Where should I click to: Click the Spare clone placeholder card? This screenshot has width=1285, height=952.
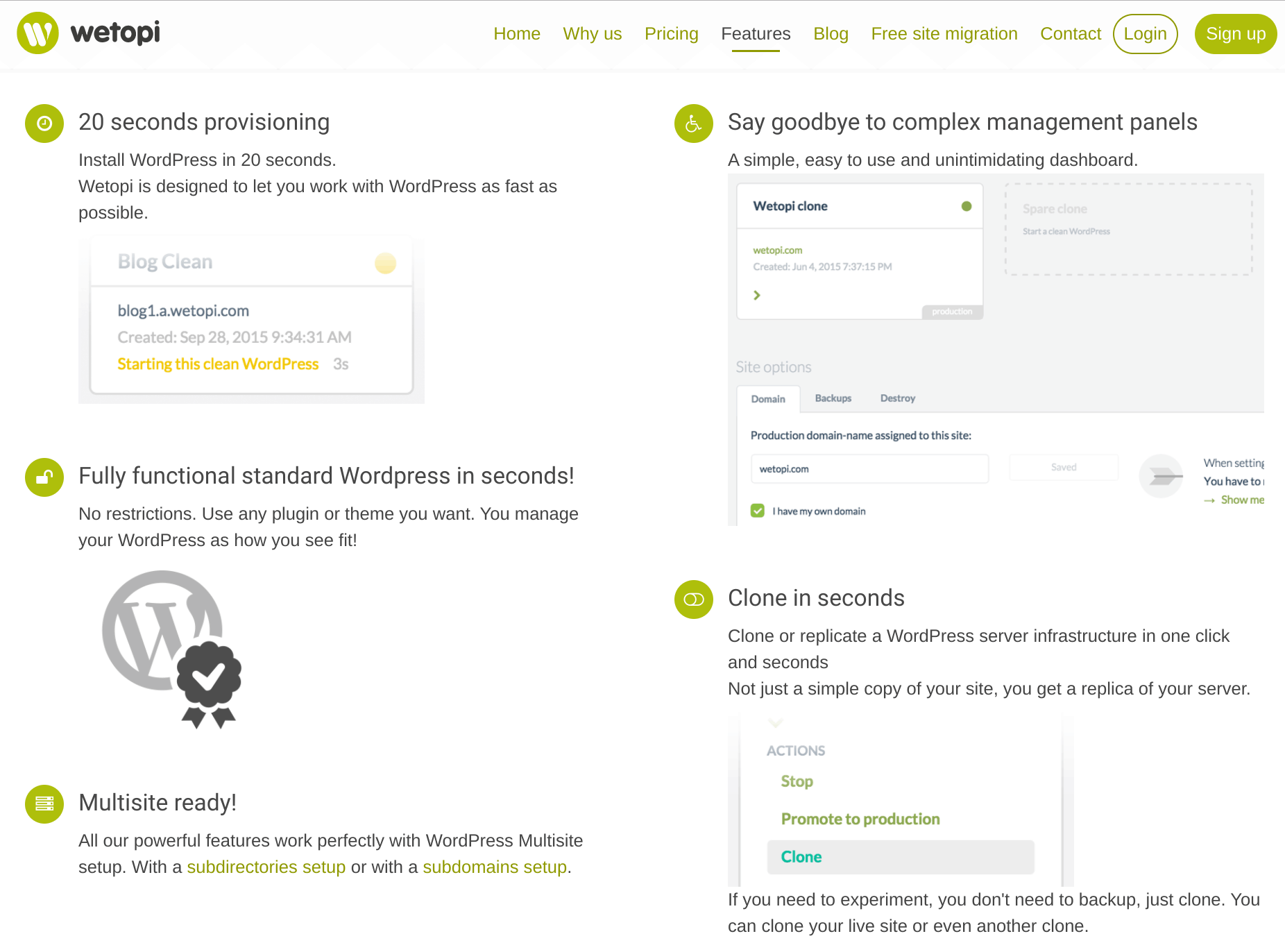coord(1129,229)
